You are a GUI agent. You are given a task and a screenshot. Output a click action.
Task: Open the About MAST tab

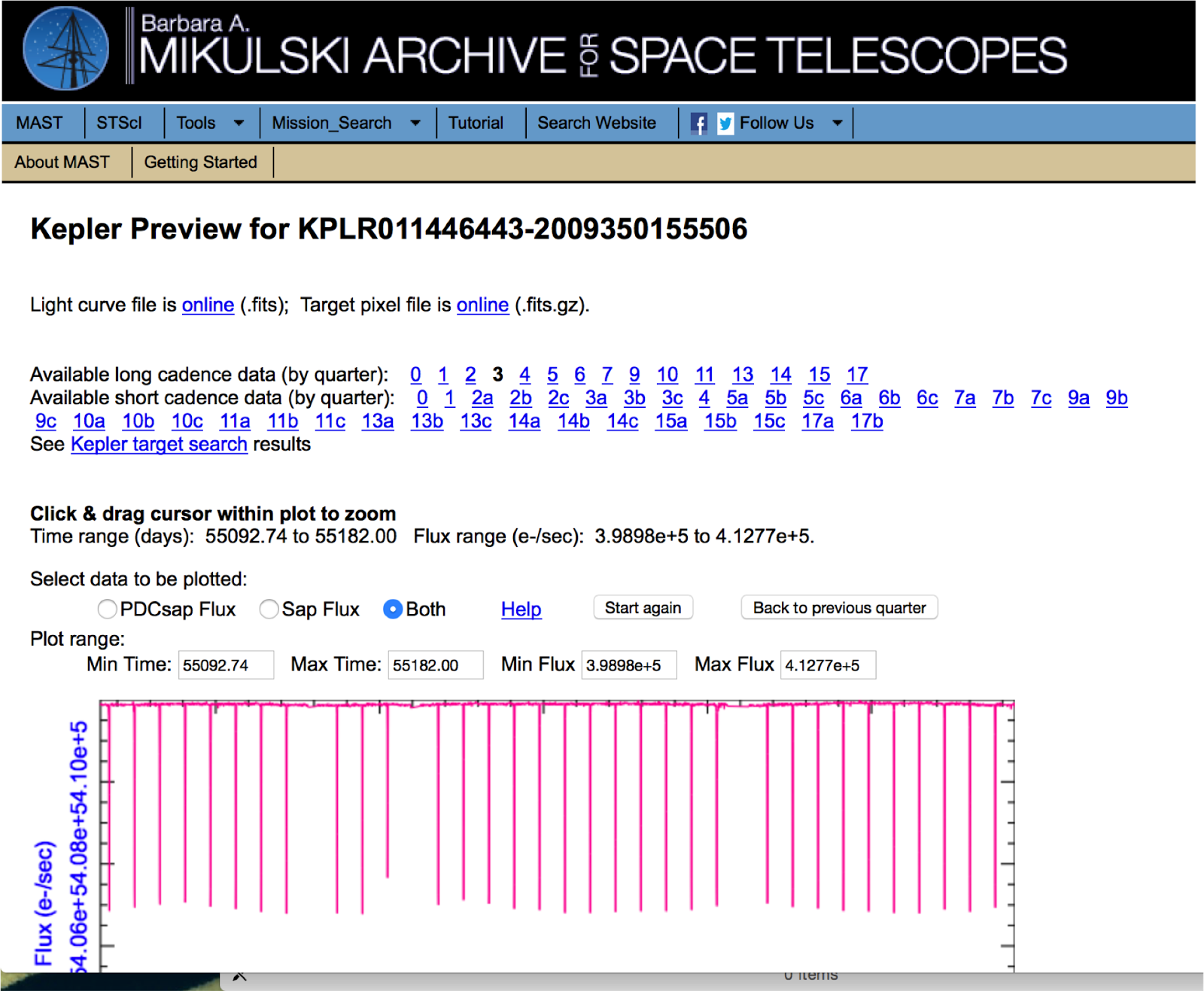tap(62, 162)
